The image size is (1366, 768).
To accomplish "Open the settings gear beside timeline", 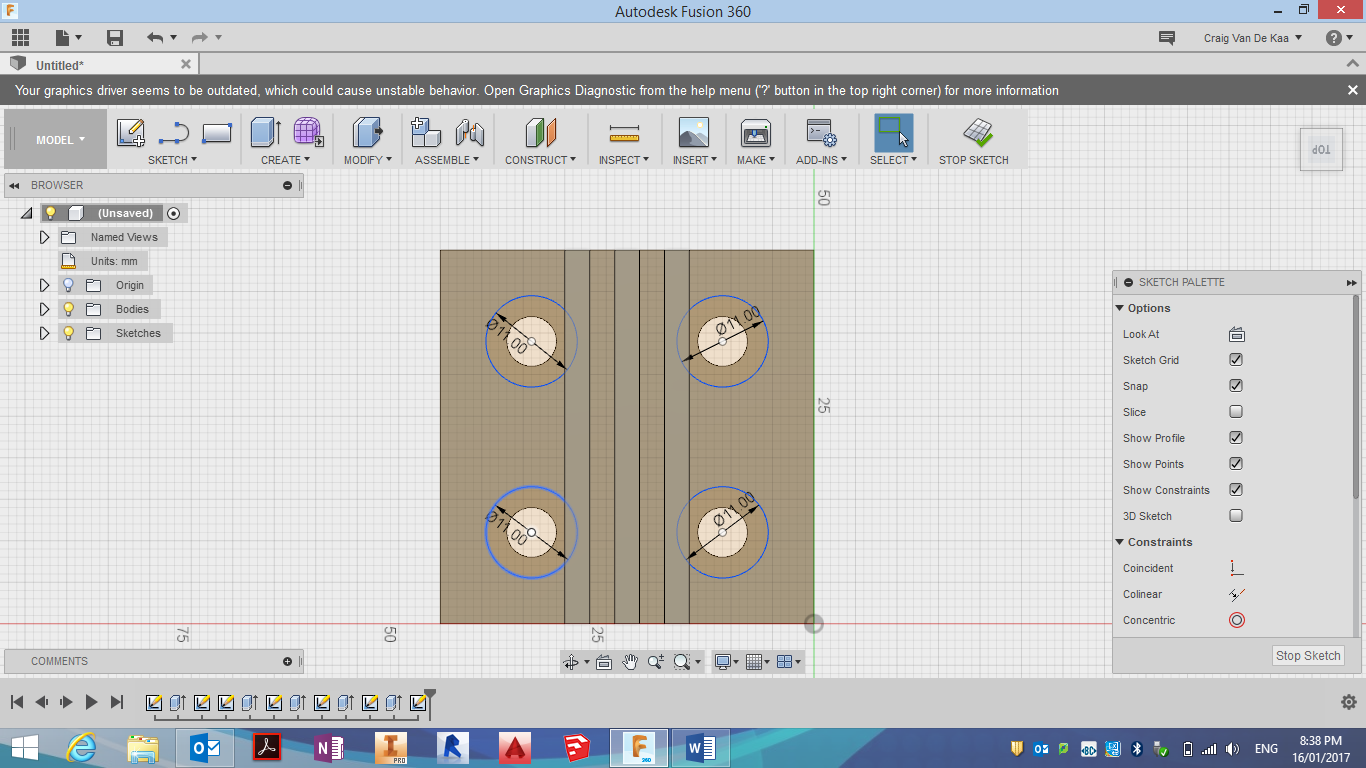I will click(x=1348, y=702).
